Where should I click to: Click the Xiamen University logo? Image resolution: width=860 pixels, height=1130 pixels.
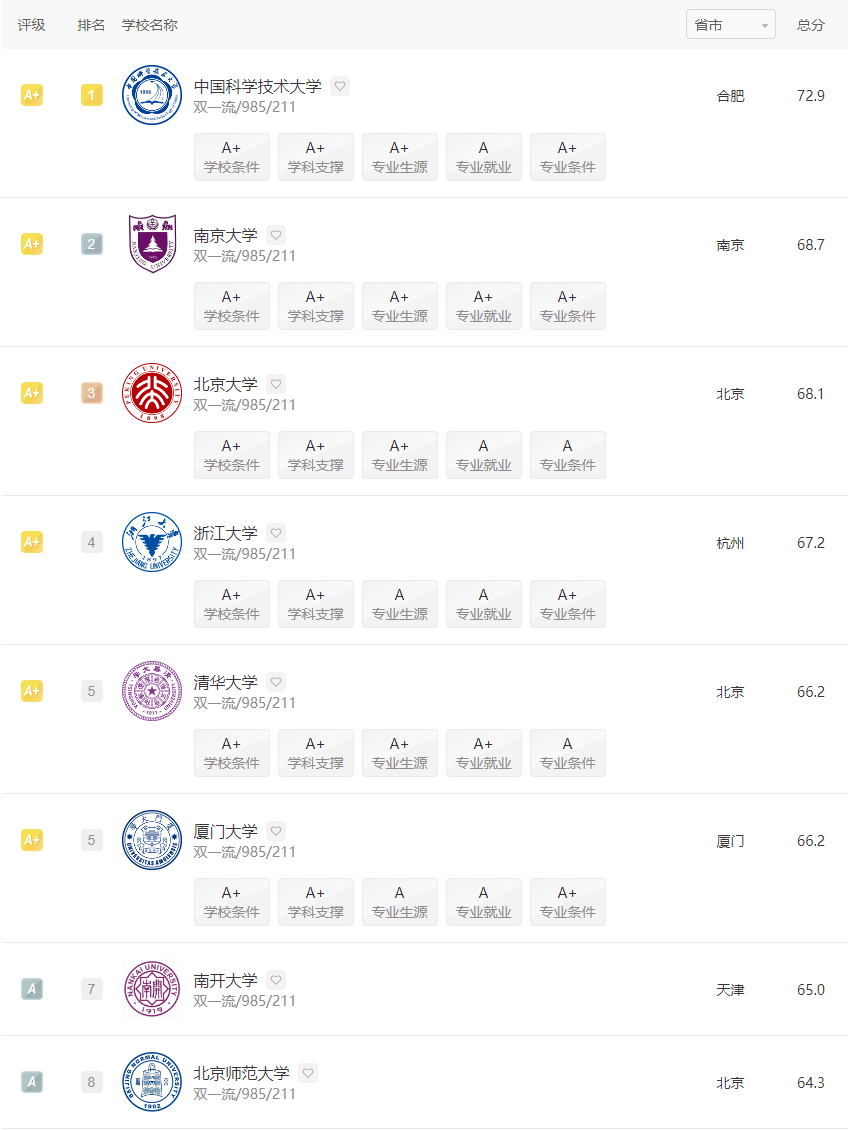[x=152, y=840]
